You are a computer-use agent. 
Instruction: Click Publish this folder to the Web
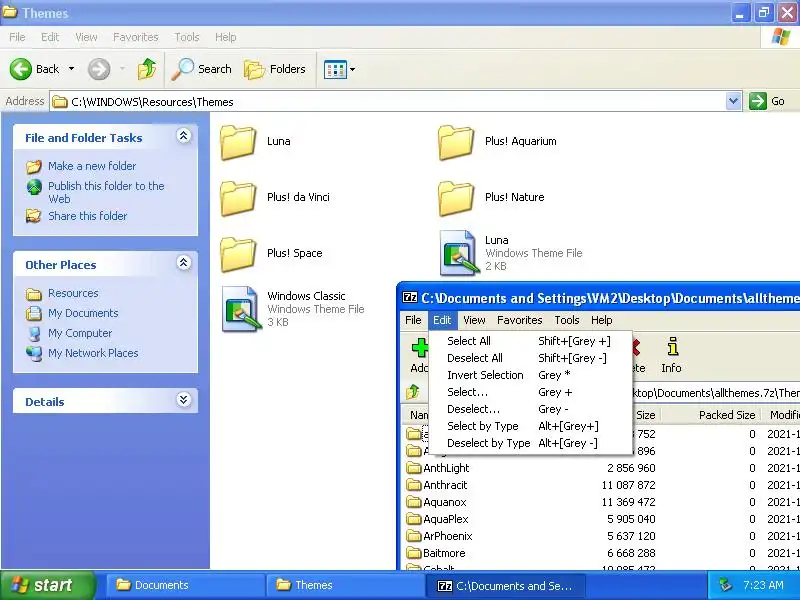pyautogui.click(x=106, y=192)
